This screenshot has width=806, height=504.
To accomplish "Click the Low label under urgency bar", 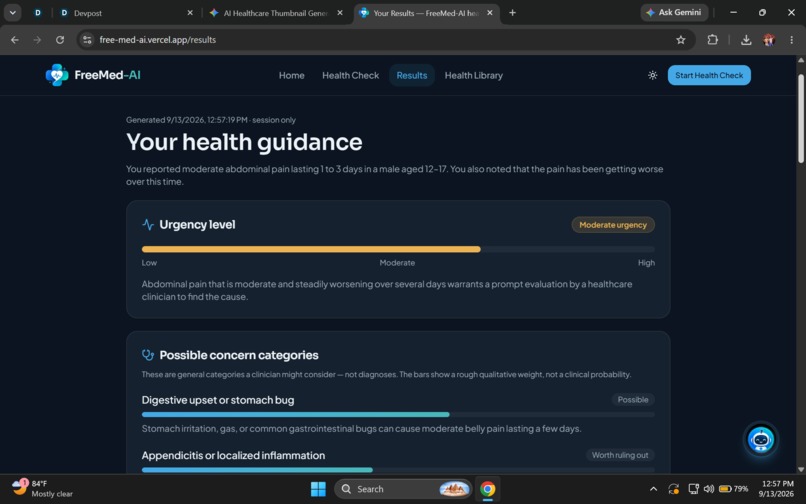I will pos(149,263).
